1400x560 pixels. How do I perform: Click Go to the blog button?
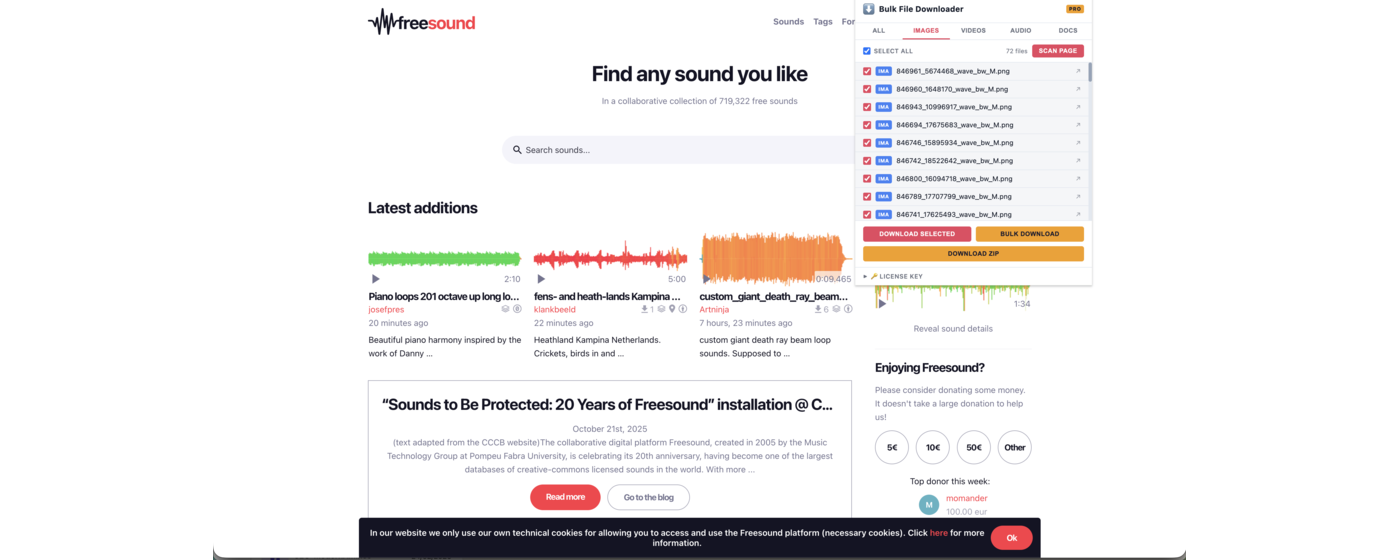tap(648, 497)
